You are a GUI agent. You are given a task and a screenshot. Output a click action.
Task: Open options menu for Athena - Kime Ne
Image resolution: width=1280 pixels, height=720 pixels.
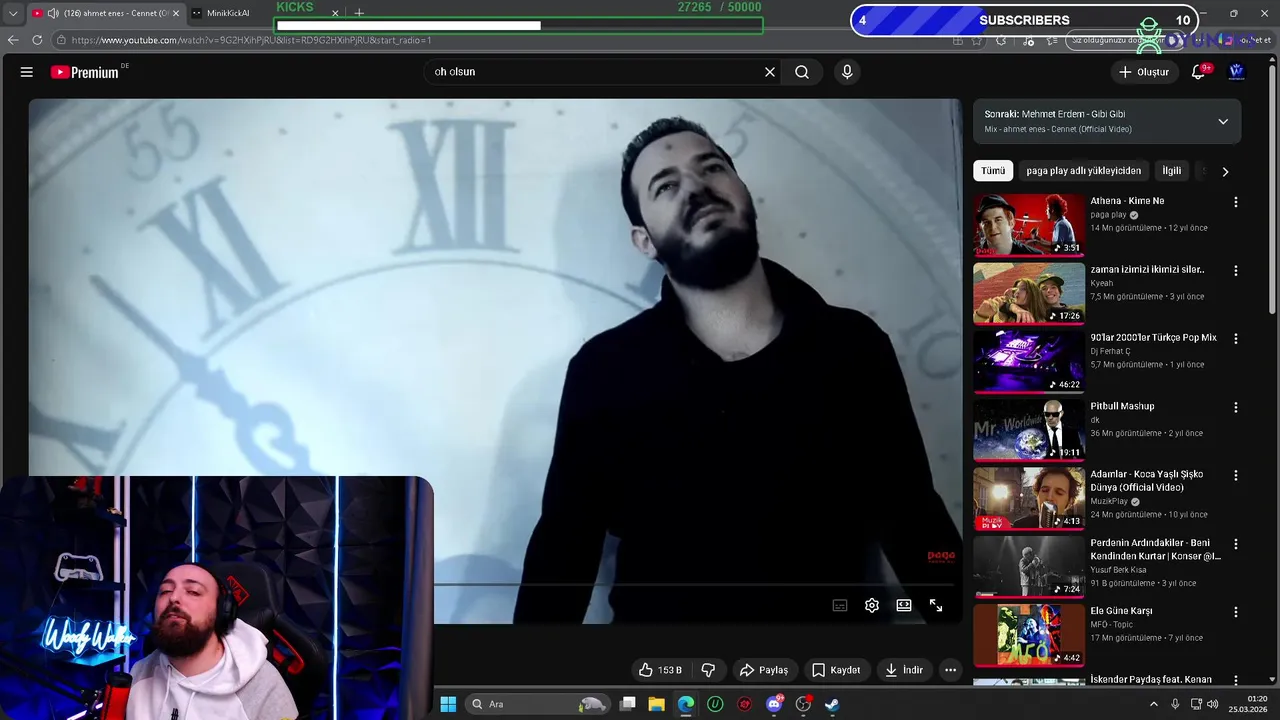point(1235,202)
